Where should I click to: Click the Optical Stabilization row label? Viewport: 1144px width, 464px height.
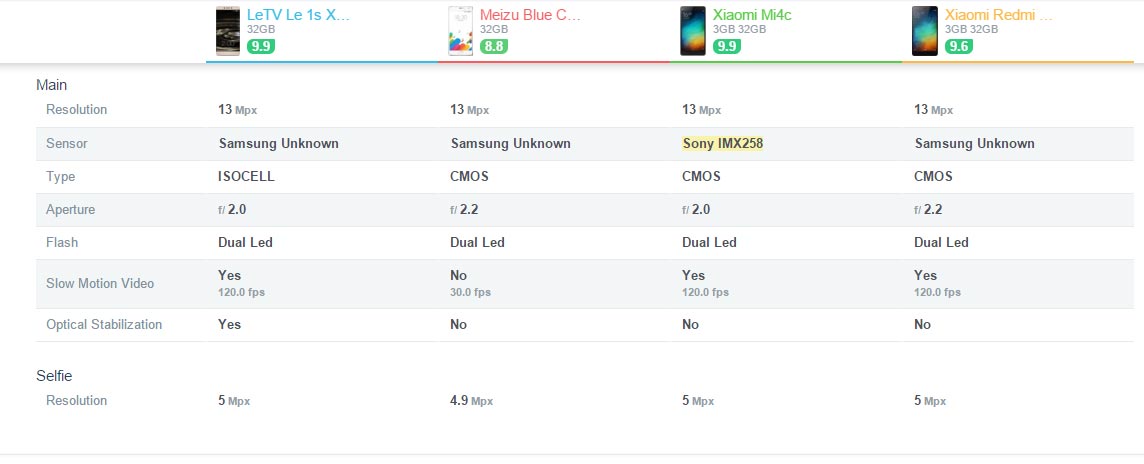104,325
